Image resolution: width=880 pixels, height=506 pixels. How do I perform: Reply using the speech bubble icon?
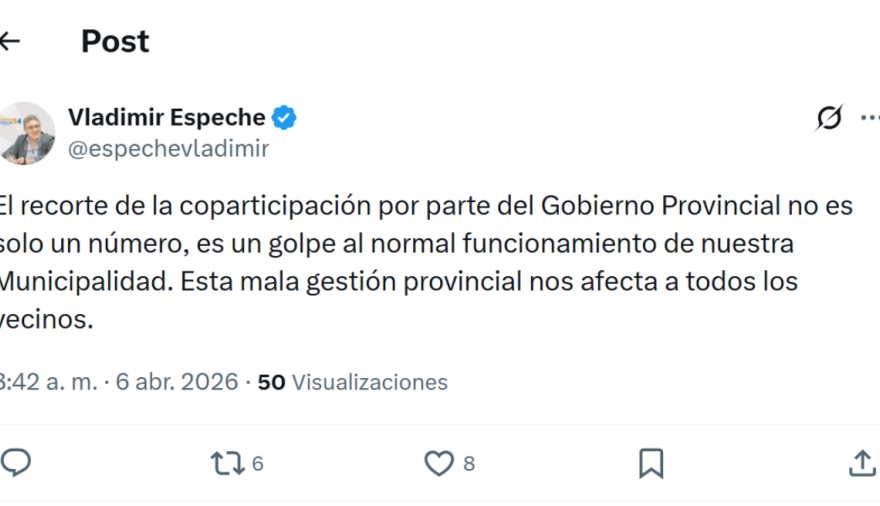point(15,462)
